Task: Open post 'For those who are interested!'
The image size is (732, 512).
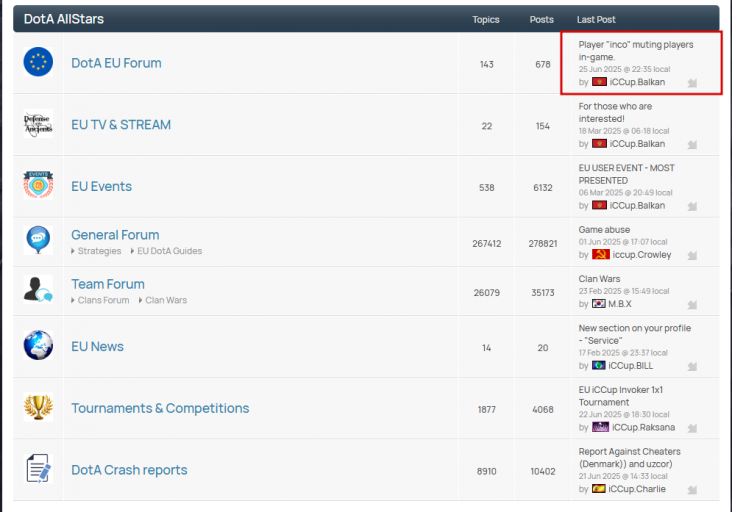Action: [x=615, y=112]
